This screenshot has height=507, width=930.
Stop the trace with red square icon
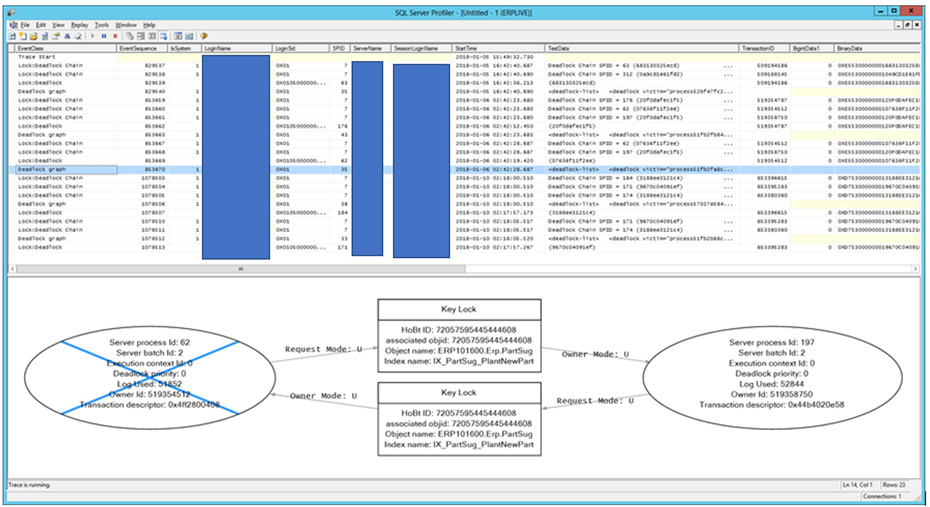115,36
